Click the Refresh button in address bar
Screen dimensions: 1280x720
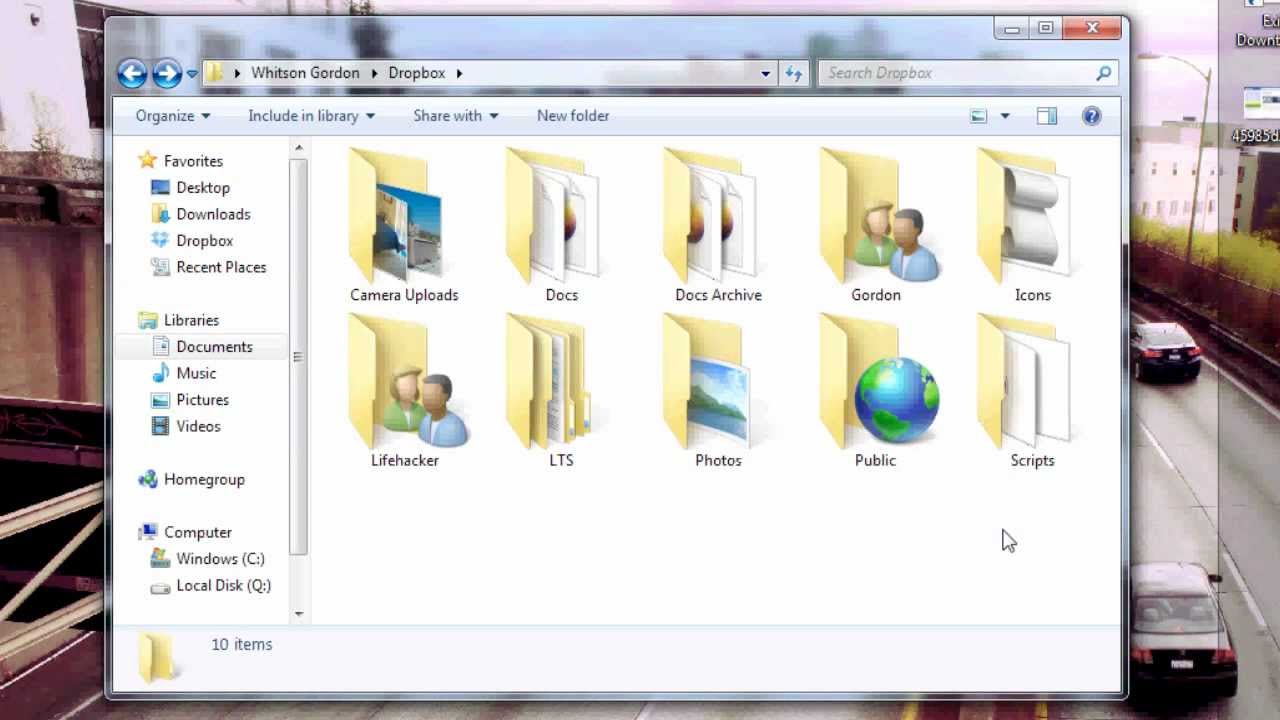[x=793, y=72]
